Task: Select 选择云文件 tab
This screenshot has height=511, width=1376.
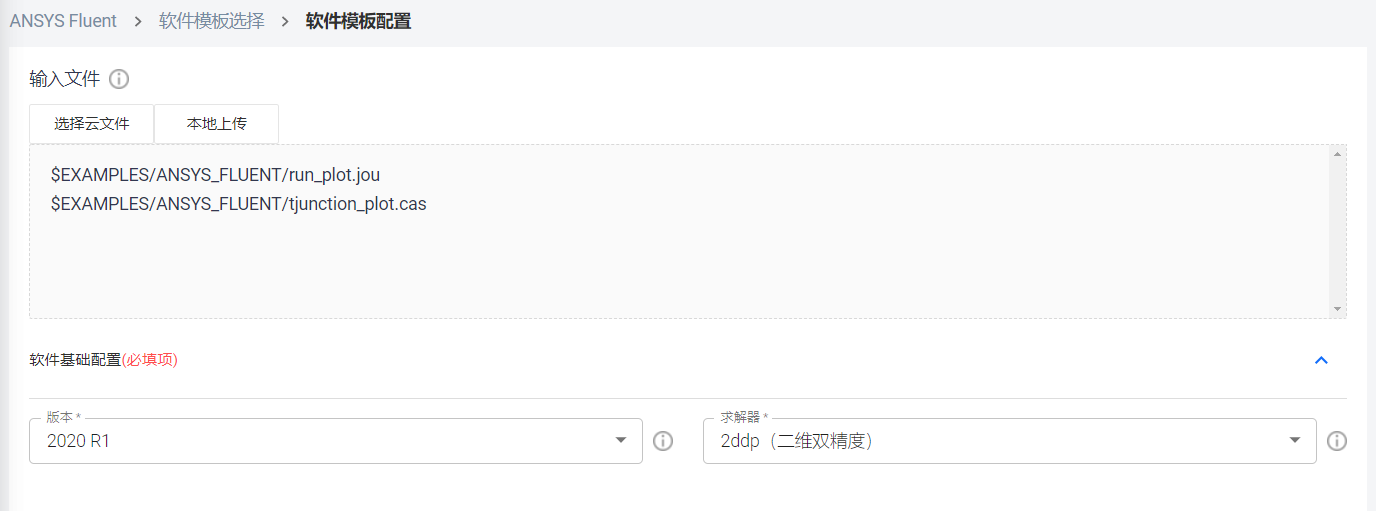Action: [92, 124]
